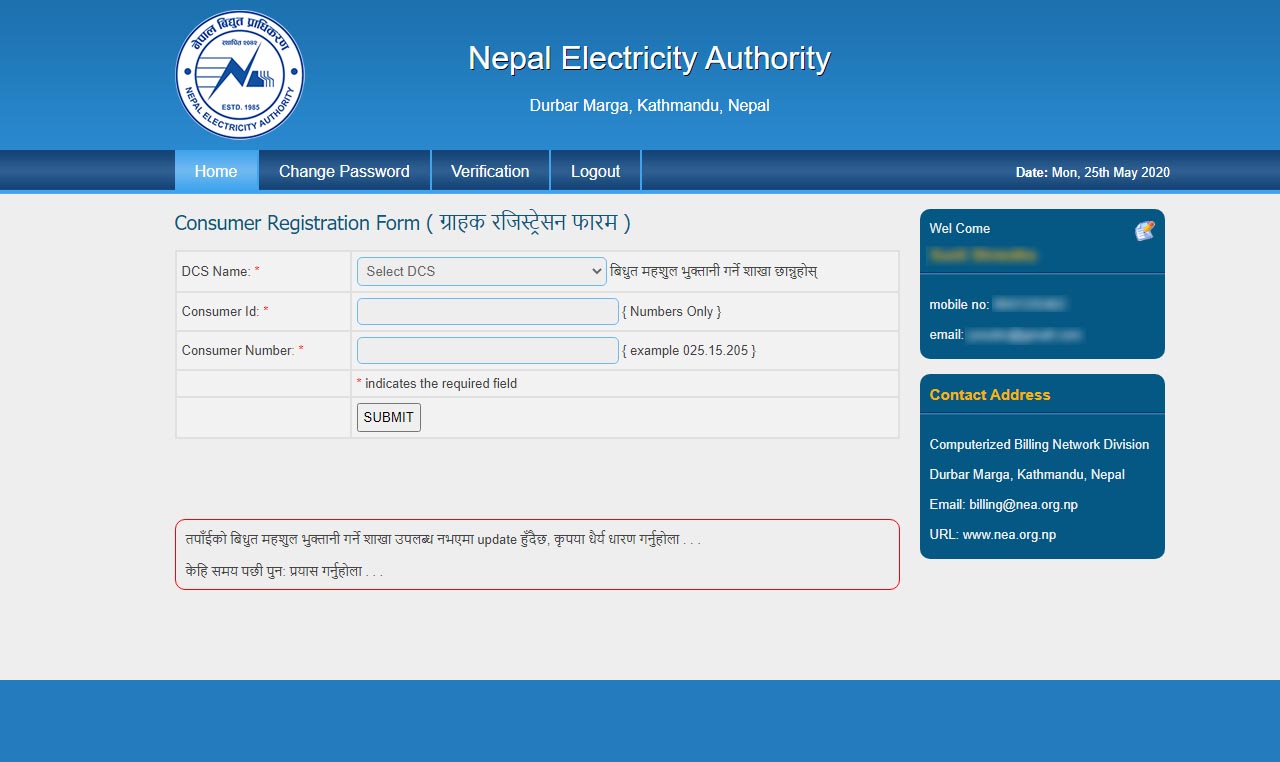Click the Contact Address heading
Image resolution: width=1280 pixels, height=762 pixels.
click(x=990, y=394)
